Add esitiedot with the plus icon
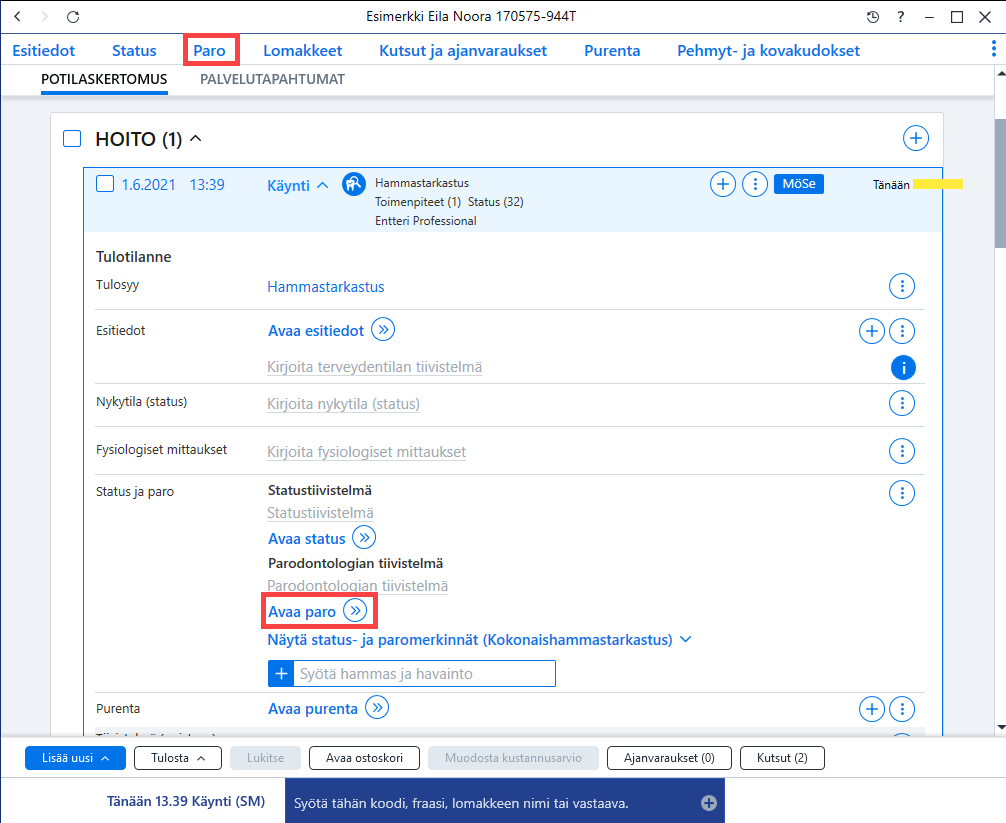 click(x=871, y=331)
